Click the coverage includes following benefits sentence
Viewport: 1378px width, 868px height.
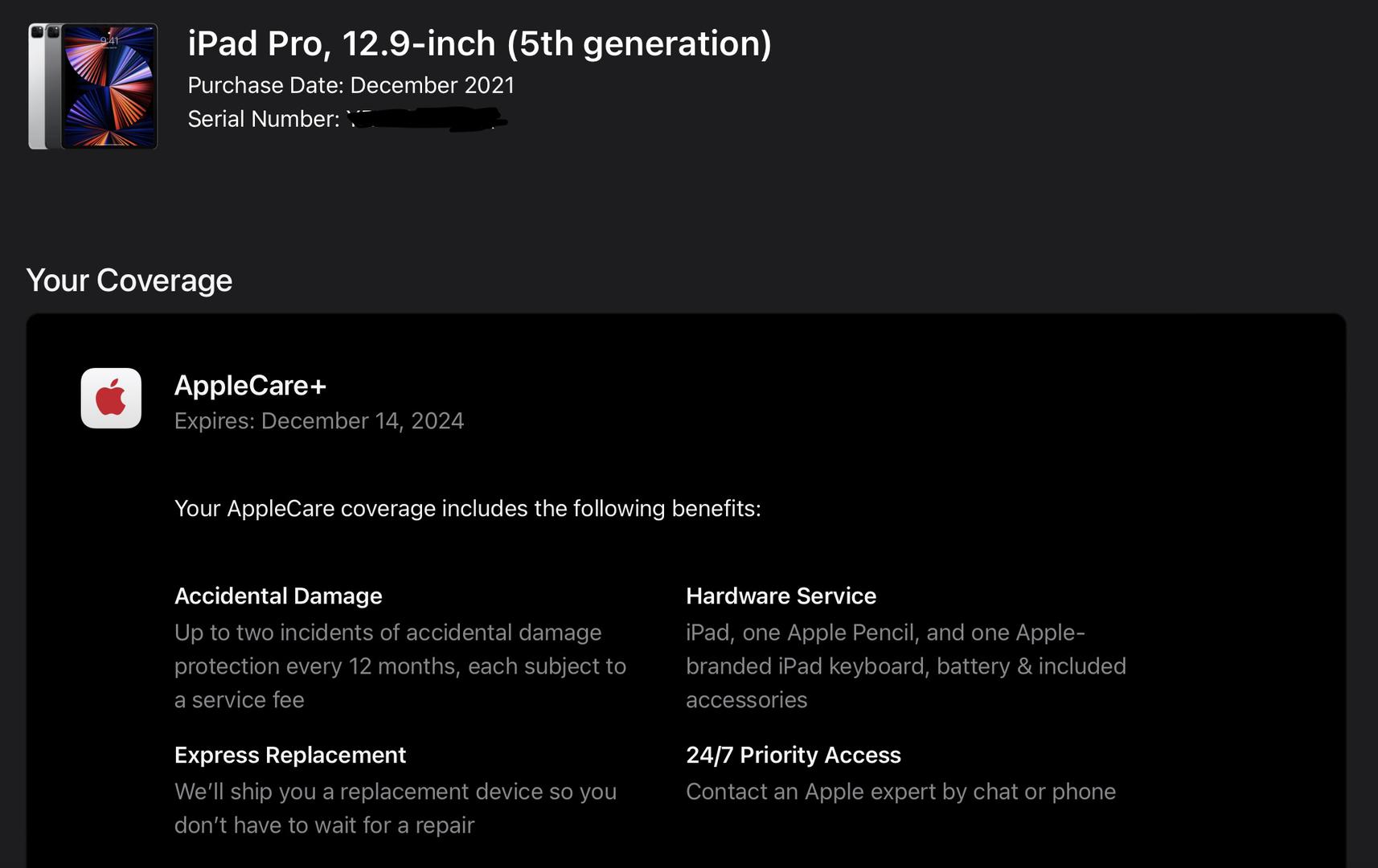[x=467, y=509]
